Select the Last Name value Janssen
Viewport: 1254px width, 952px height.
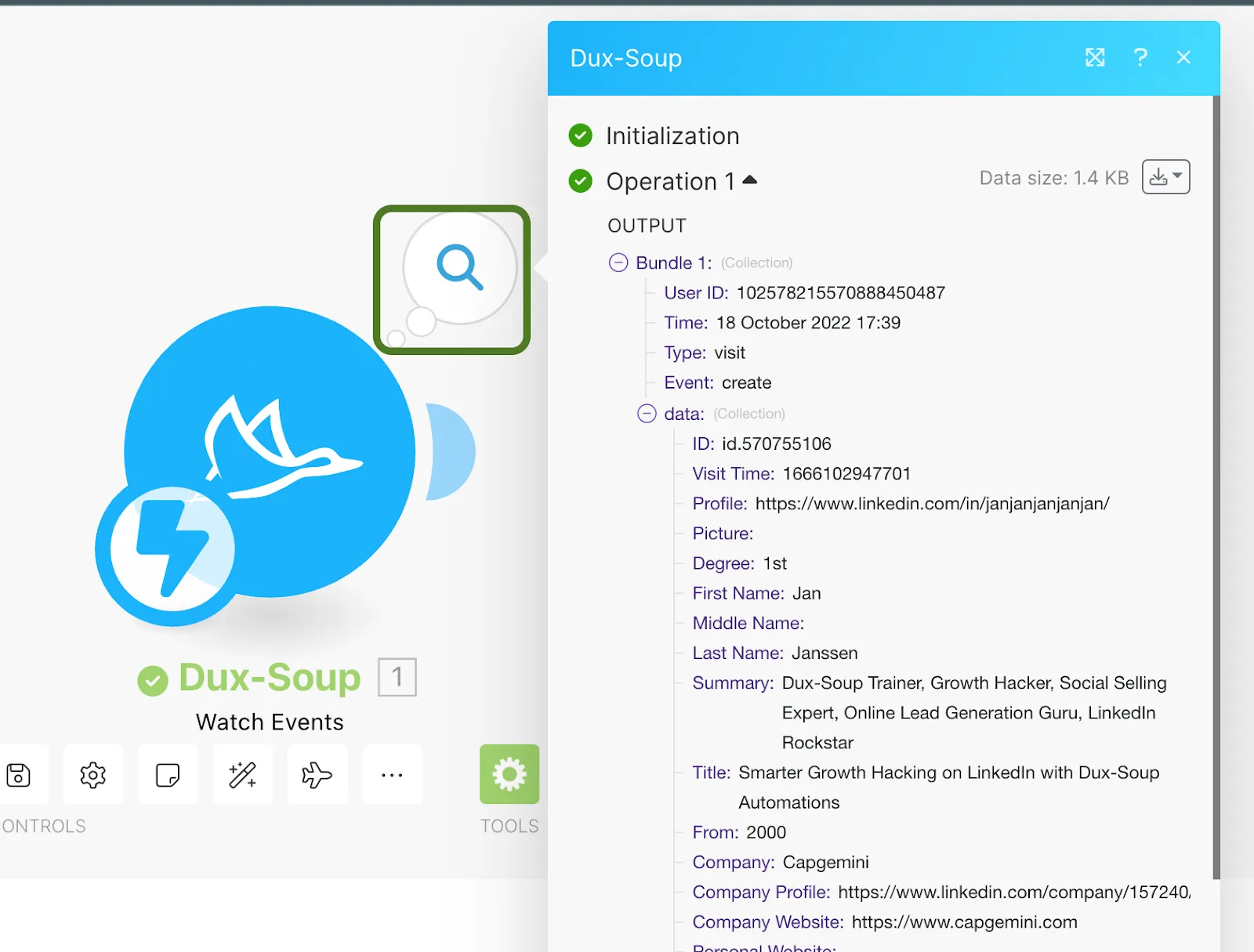coord(825,653)
